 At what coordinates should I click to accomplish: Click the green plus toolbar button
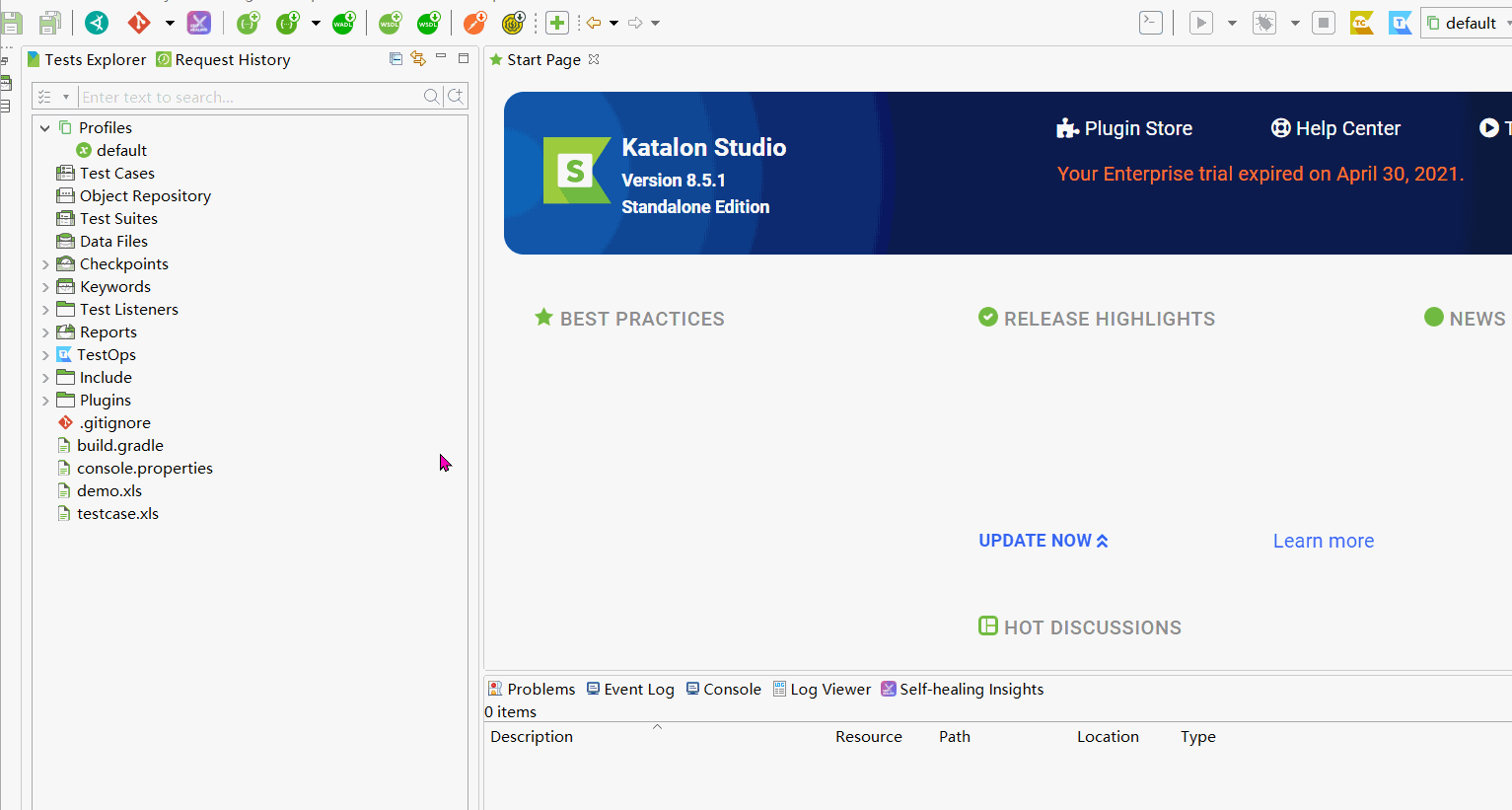pos(557,23)
